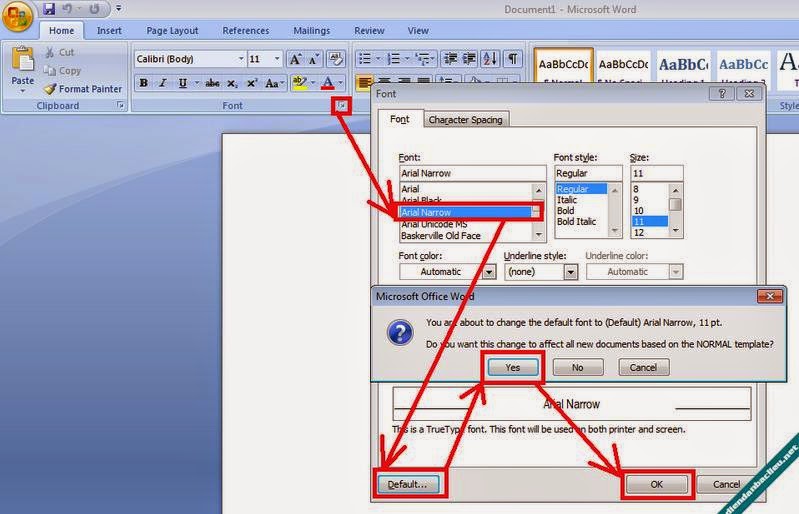Image resolution: width=799 pixels, height=514 pixels.
Task: Apply the red font color
Action: coord(328,83)
